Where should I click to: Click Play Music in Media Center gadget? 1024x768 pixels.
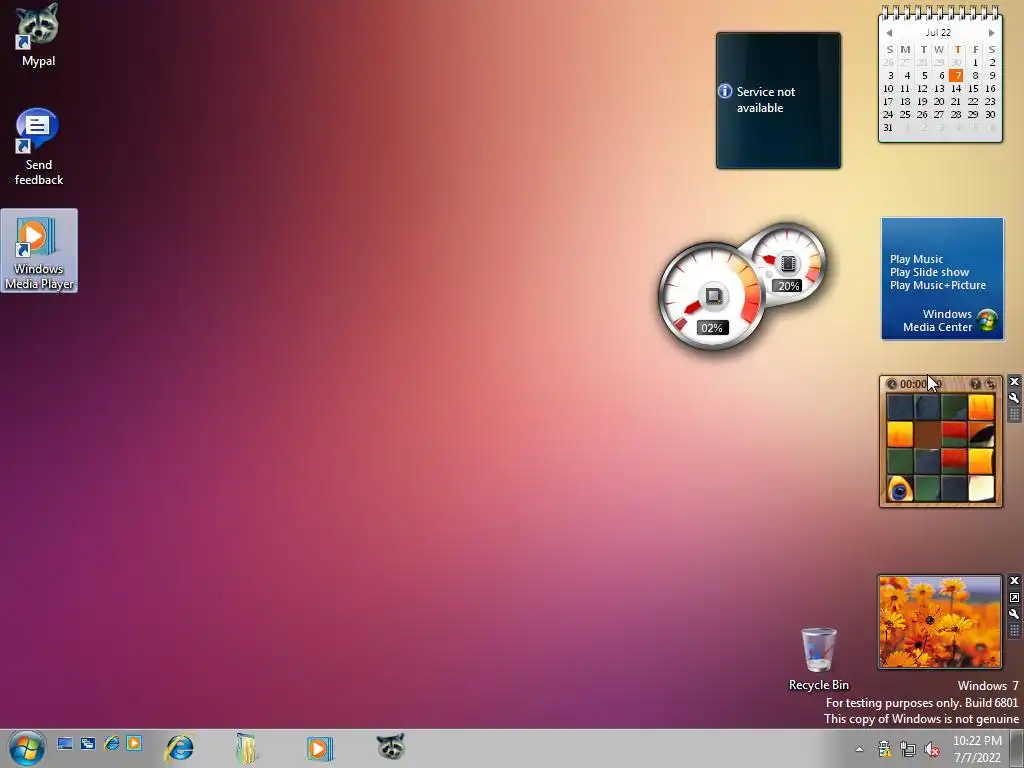coord(916,259)
